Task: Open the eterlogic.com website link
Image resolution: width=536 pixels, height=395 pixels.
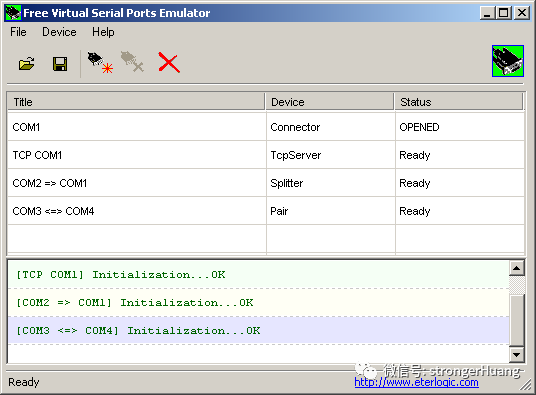Action: 416,382
